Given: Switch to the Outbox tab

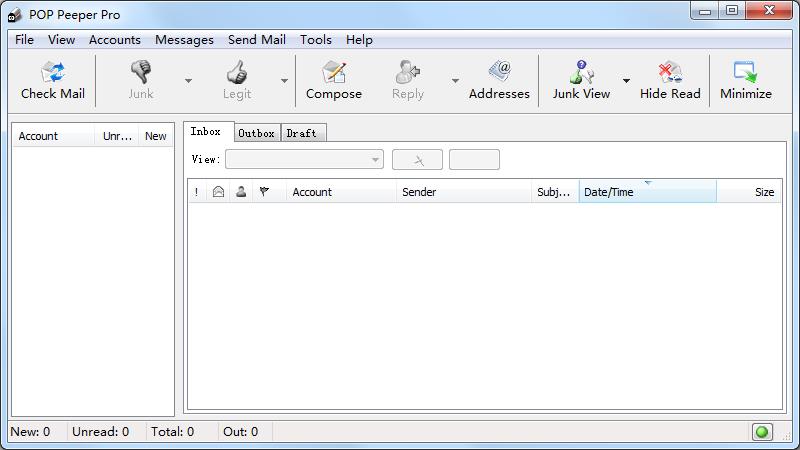Looking at the screenshot, I should point(256,133).
